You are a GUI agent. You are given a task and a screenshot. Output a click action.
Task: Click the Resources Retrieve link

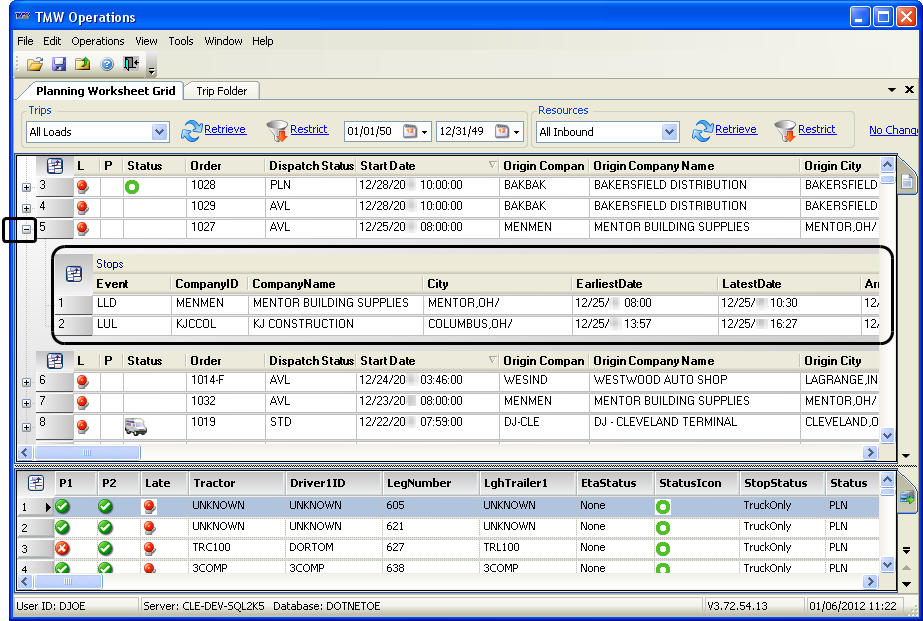point(735,129)
